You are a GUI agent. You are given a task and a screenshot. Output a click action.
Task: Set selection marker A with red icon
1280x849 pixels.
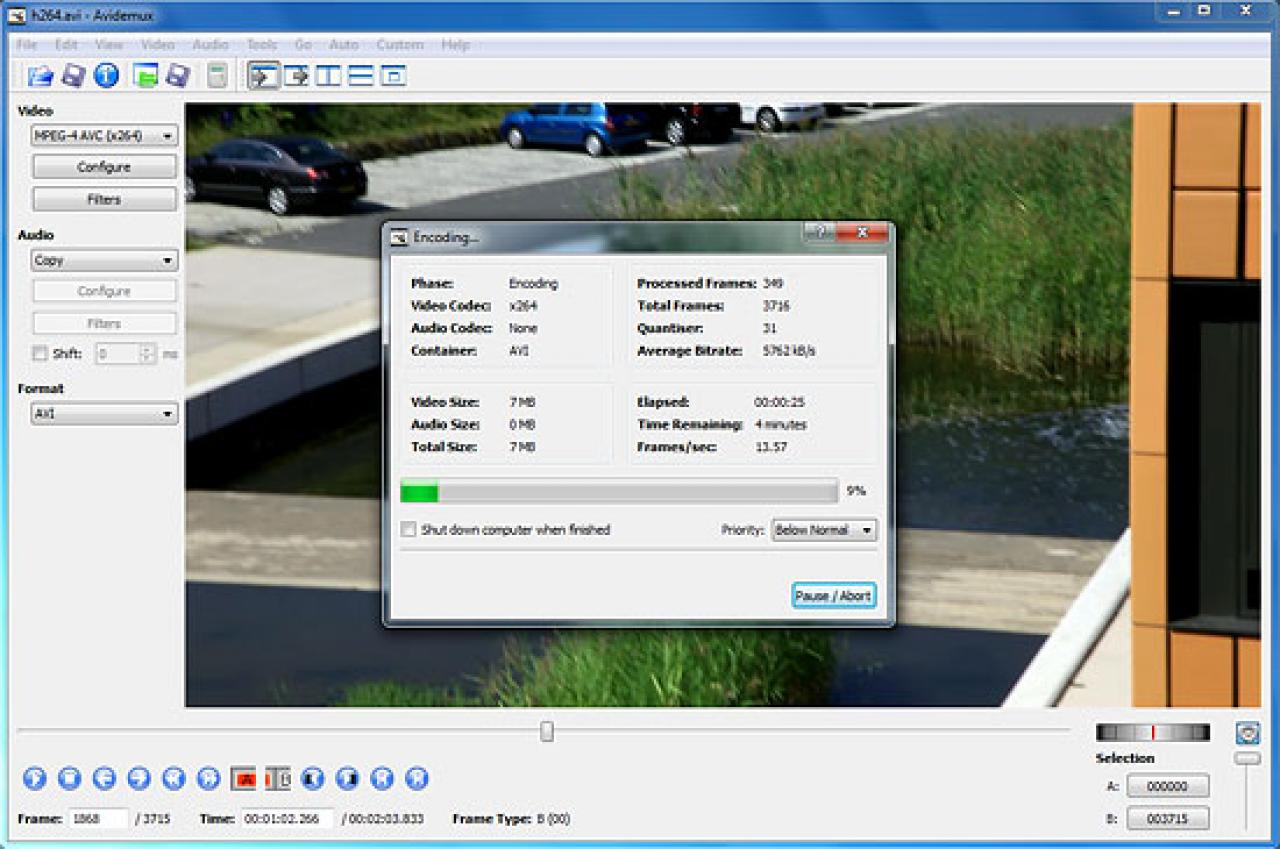(244, 778)
